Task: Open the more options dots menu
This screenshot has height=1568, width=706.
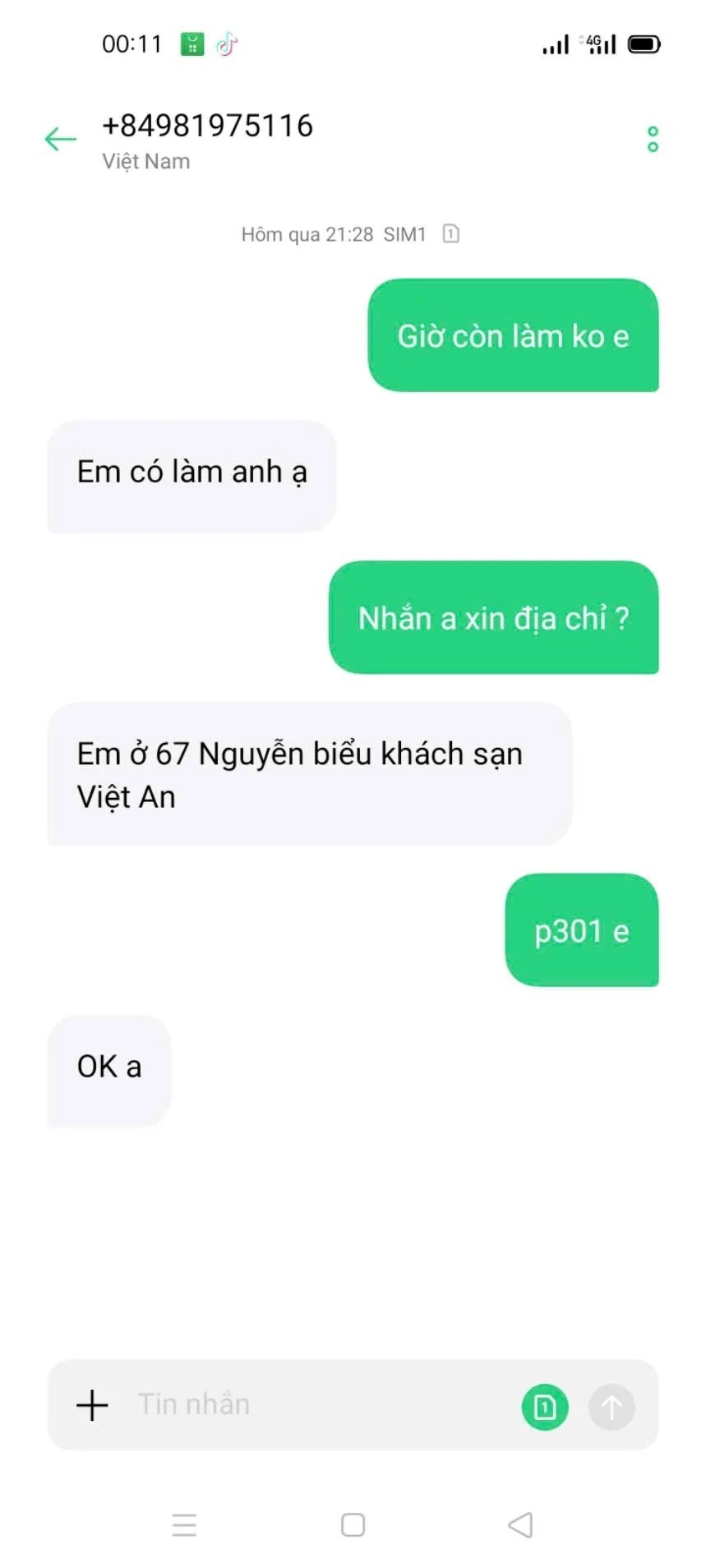Action: click(x=653, y=139)
